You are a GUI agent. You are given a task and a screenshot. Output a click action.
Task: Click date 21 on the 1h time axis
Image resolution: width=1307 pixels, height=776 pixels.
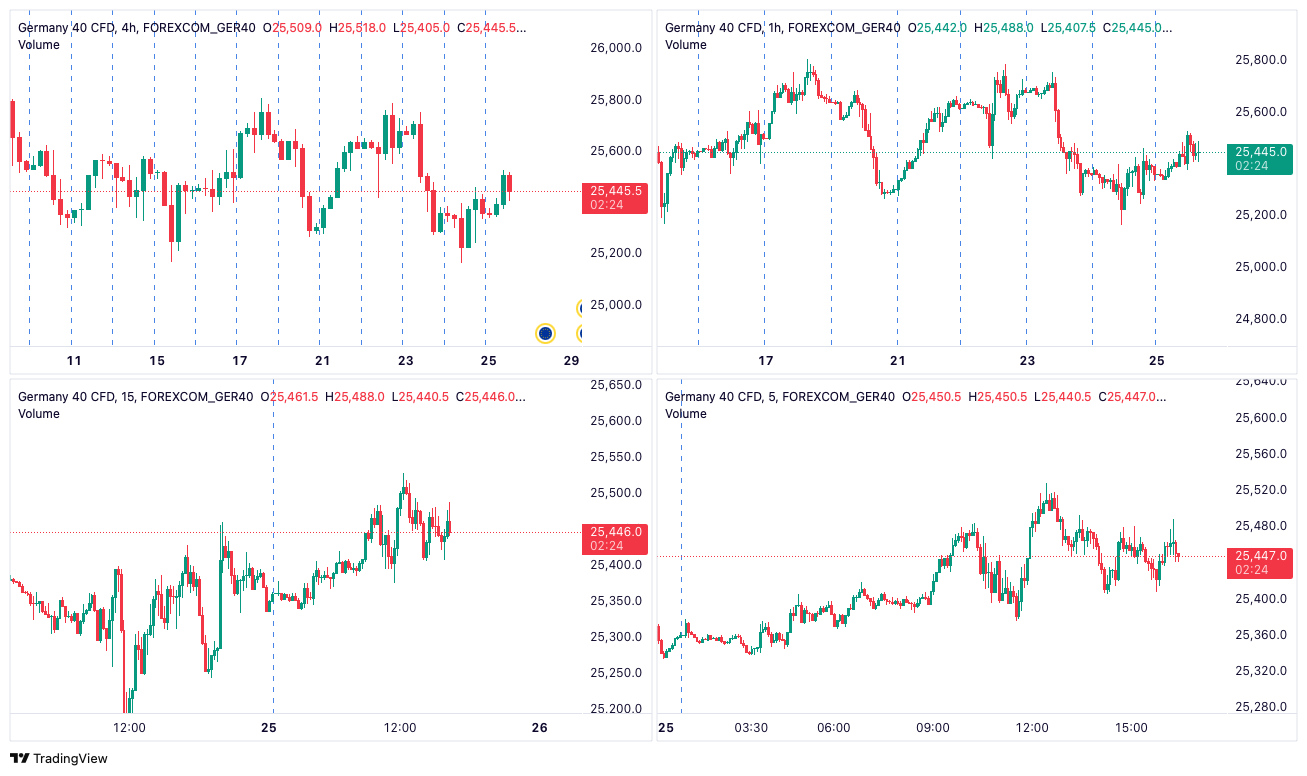(x=897, y=360)
